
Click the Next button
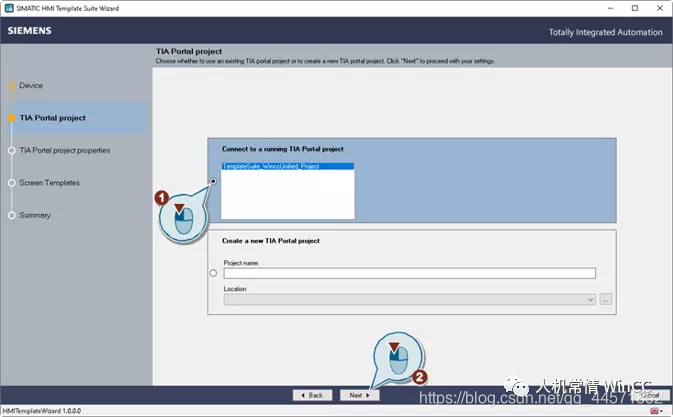(359, 395)
